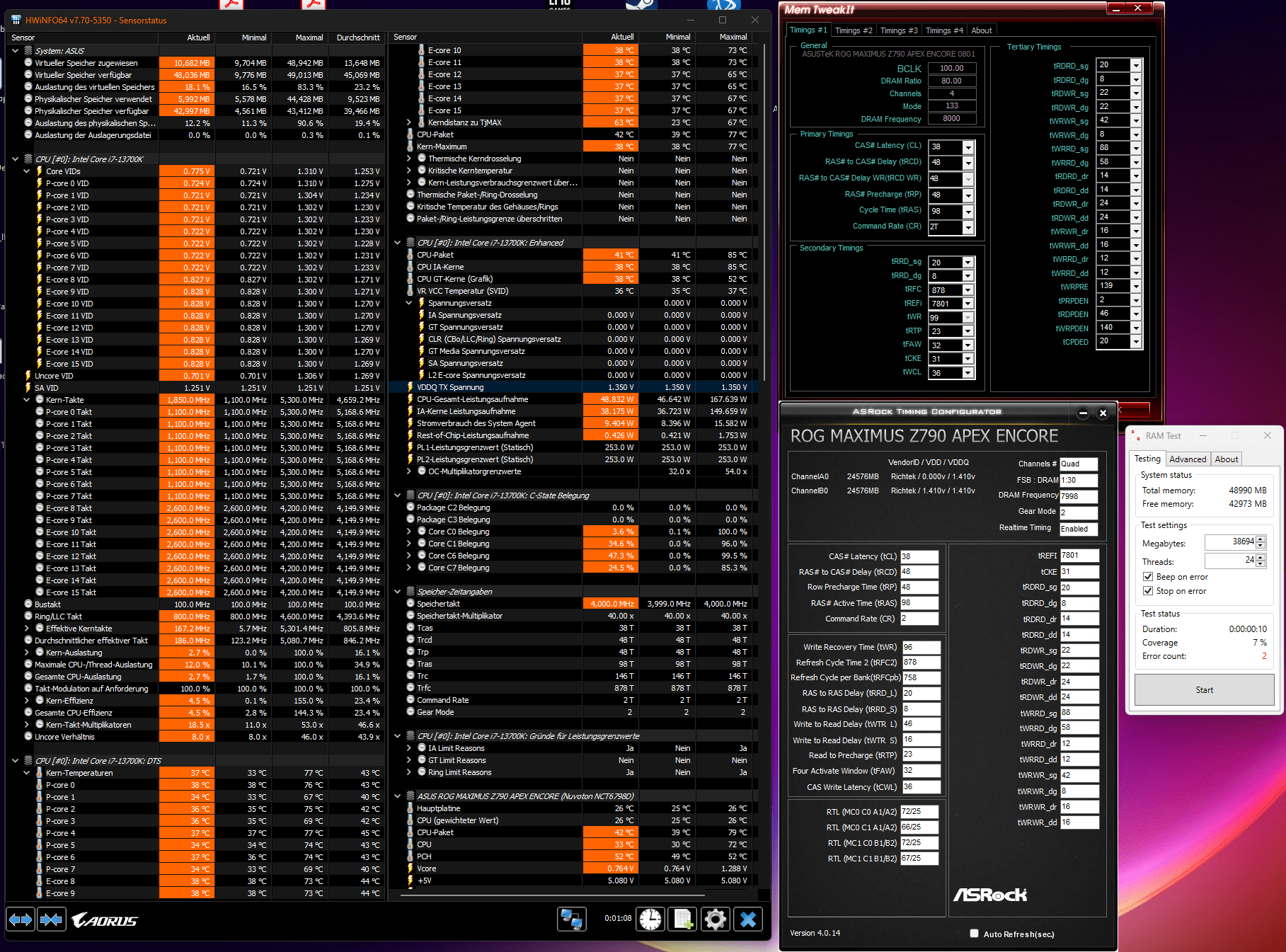Click the Bustakt clock sensor icon
This screenshot has width=1286, height=952.
click(x=28, y=604)
